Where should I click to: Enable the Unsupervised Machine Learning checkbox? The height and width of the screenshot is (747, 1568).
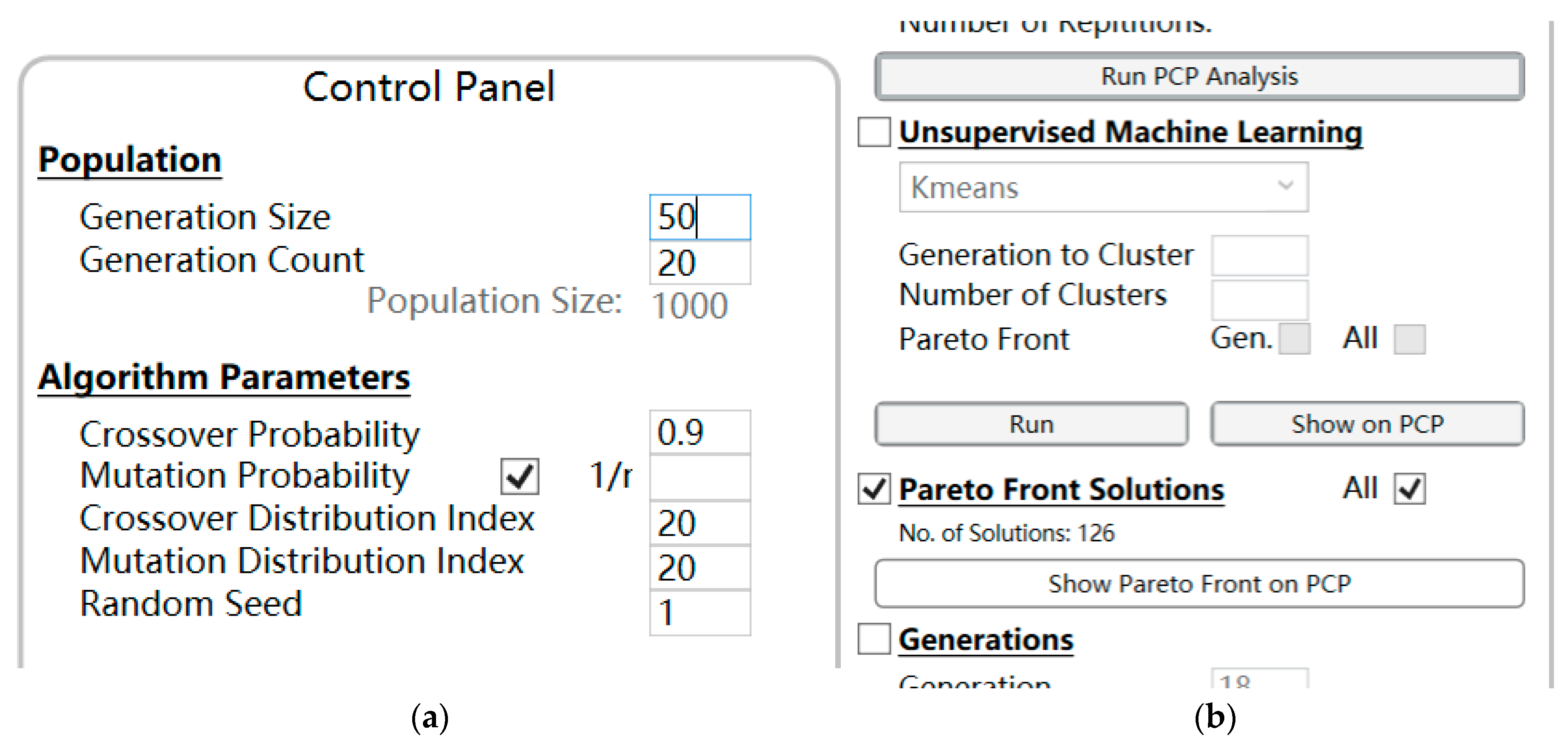873,132
